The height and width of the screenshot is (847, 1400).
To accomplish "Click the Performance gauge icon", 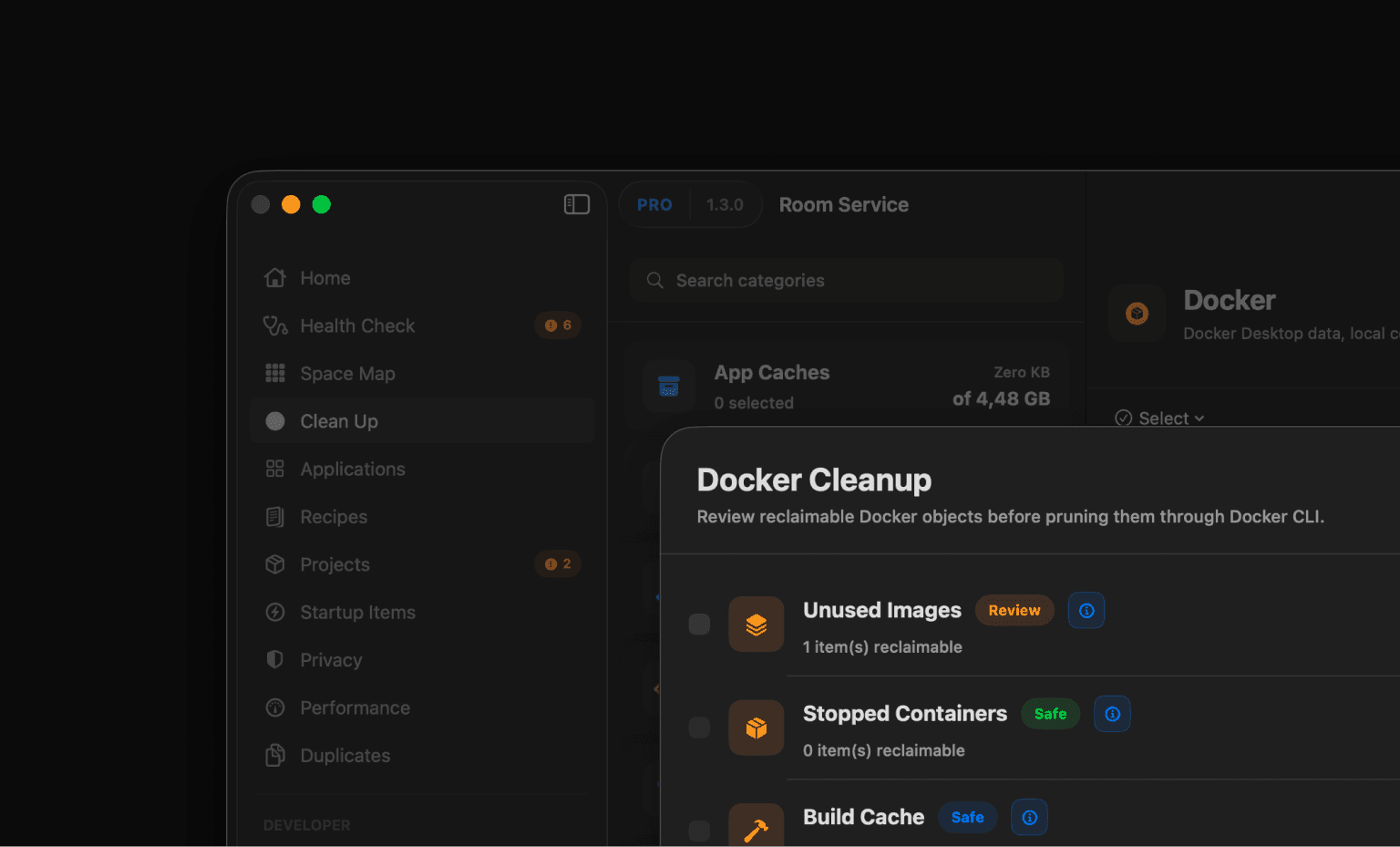I will pos(275,708).
